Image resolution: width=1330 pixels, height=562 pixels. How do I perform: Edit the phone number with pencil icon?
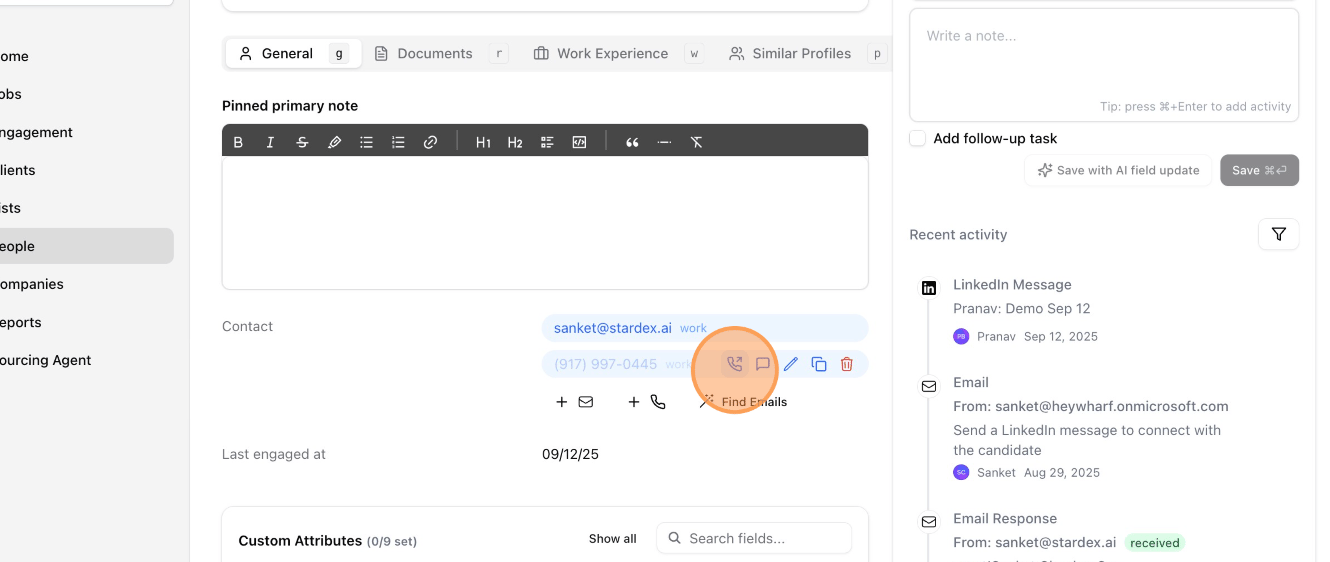pyautogui.click(x=790, y=364)
